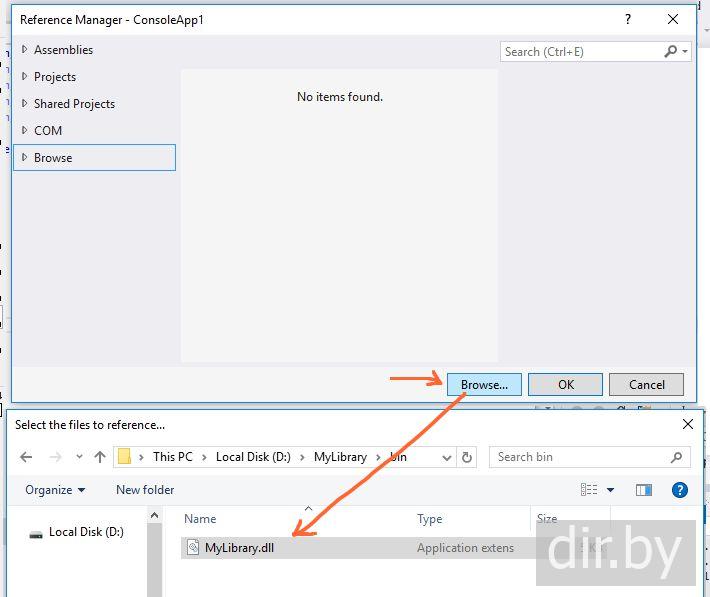This screenshot has height=597, width=710.
Task: Click the Cancel button
Action: (647, 385)
